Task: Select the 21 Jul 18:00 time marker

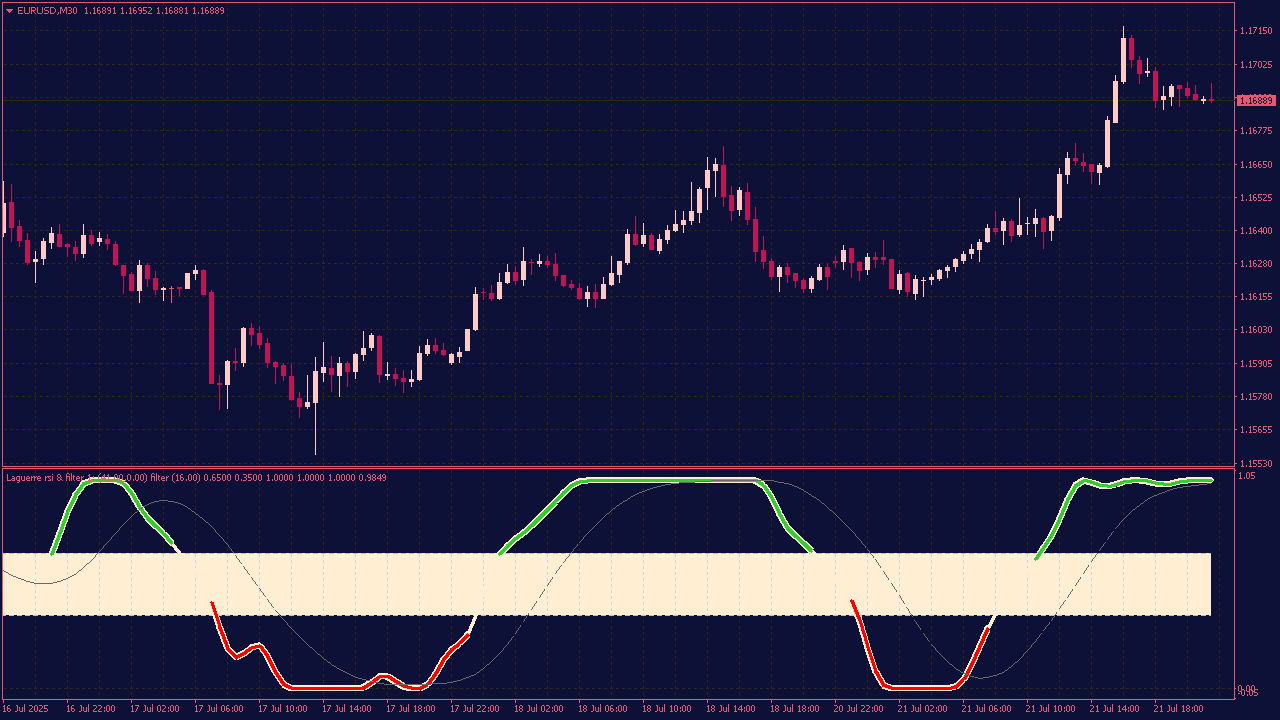Action: pos(1179,708)
